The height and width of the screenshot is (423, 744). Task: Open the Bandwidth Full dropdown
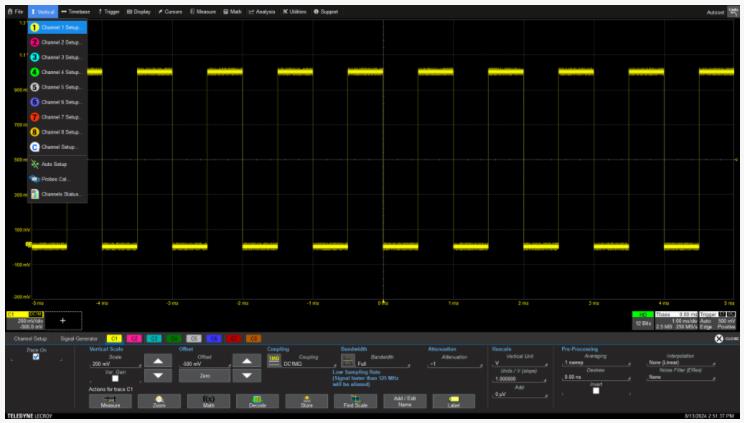(378, 363)
